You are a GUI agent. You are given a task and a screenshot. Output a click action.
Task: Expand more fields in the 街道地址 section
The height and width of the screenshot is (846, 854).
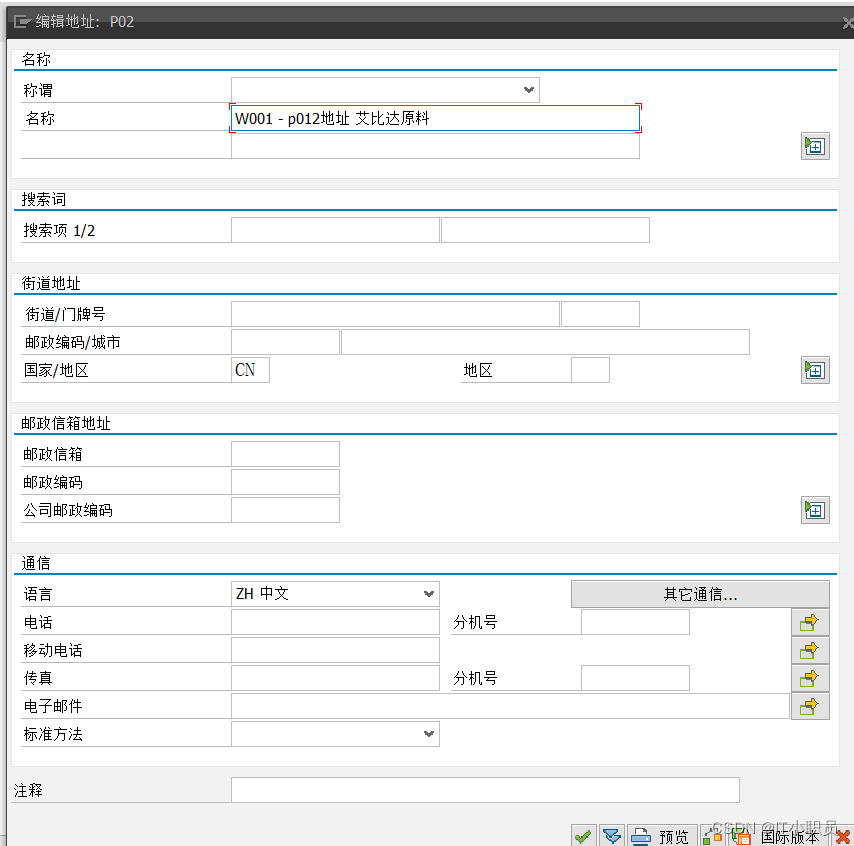coord(815,370)
